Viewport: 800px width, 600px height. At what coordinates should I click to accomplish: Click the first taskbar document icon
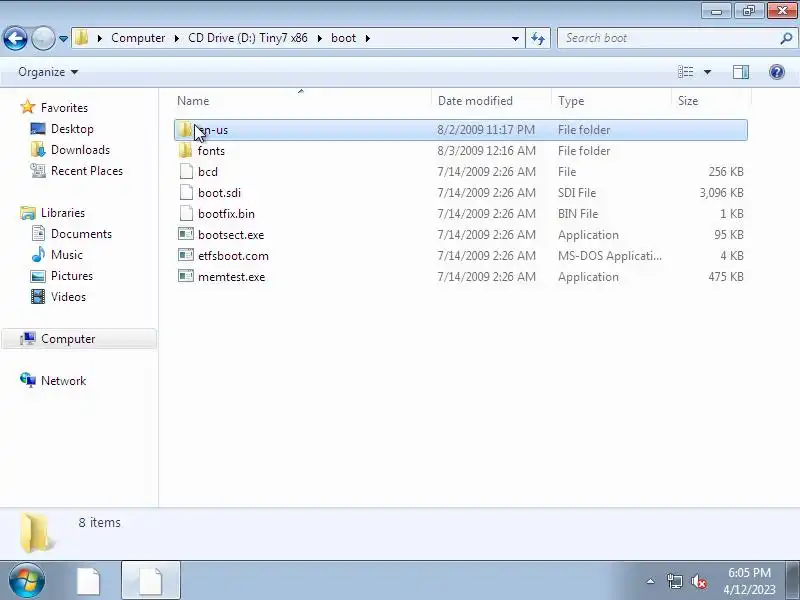pyautogui.click(x=89, y=581)
